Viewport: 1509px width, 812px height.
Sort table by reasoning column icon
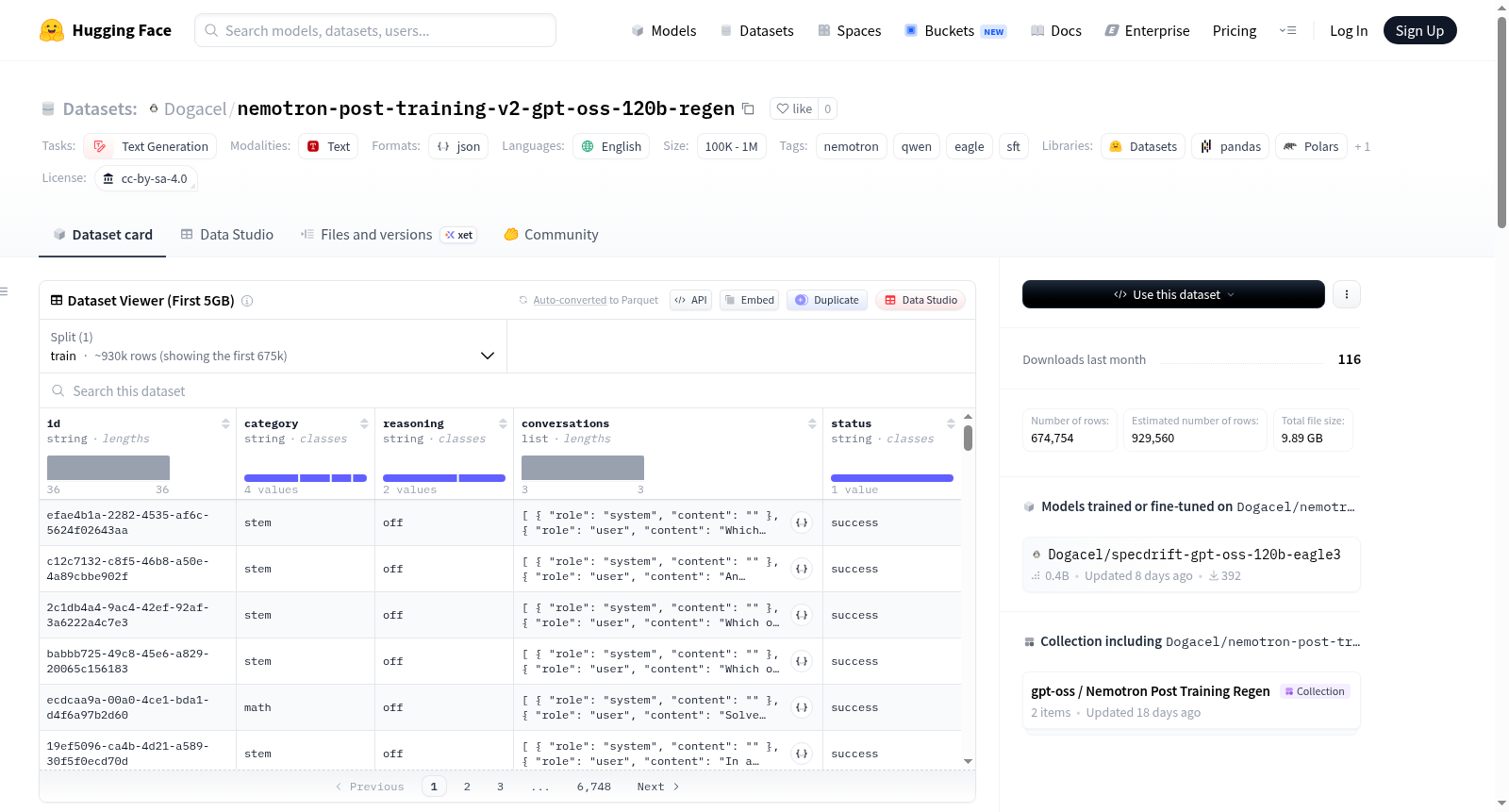click(503, 423)
